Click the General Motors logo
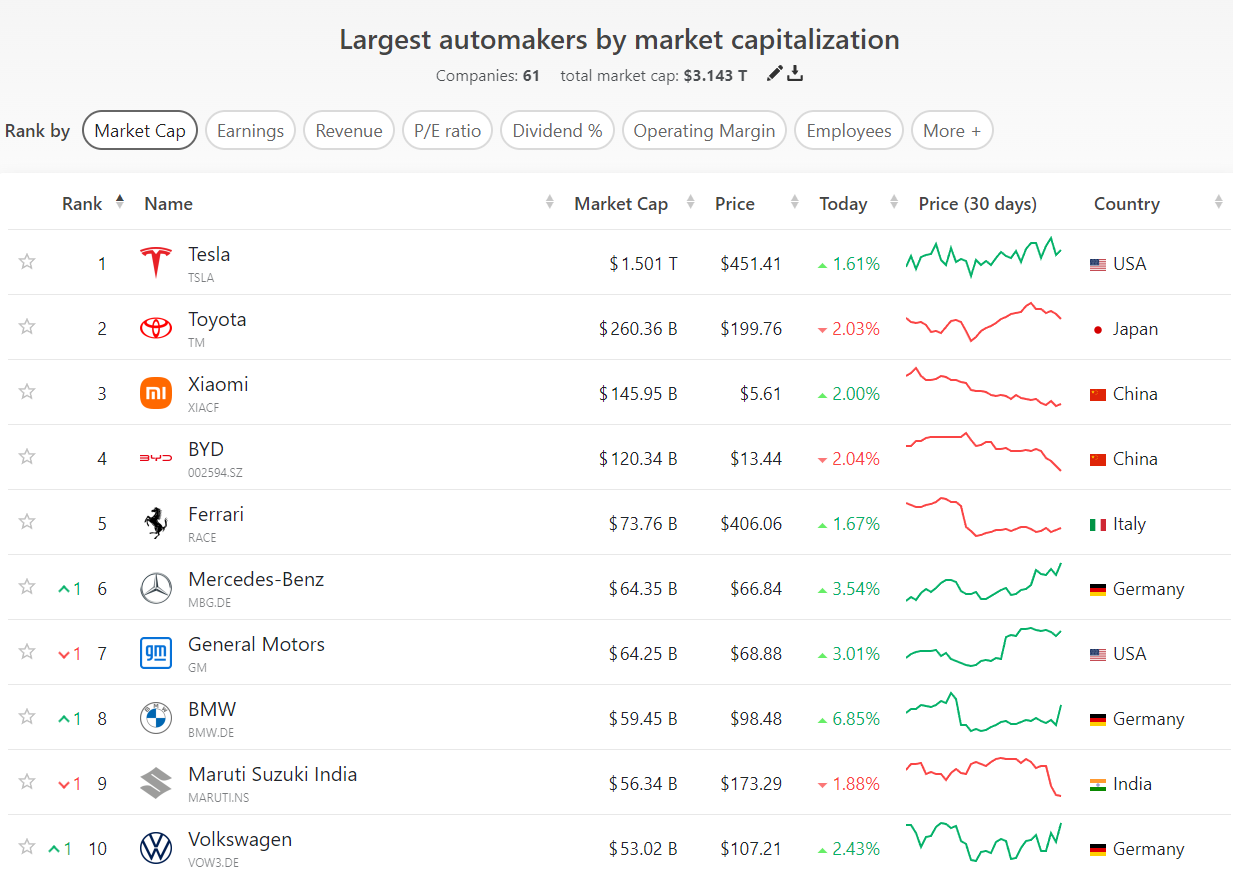1233x879 pixels. [156, 653]
